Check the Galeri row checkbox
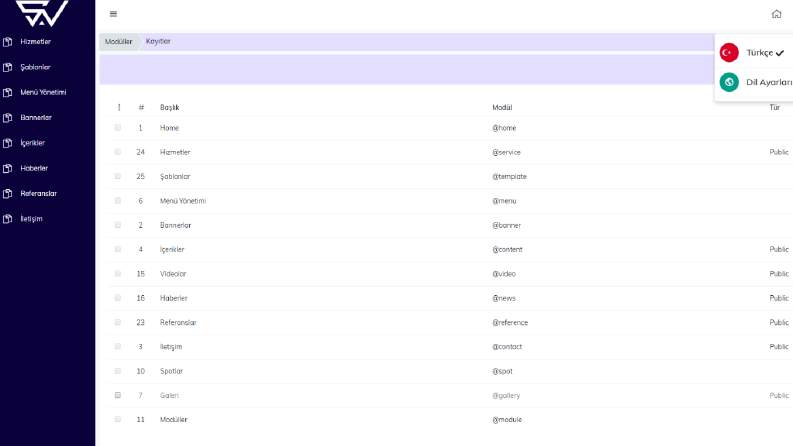 tap(118, 395)
